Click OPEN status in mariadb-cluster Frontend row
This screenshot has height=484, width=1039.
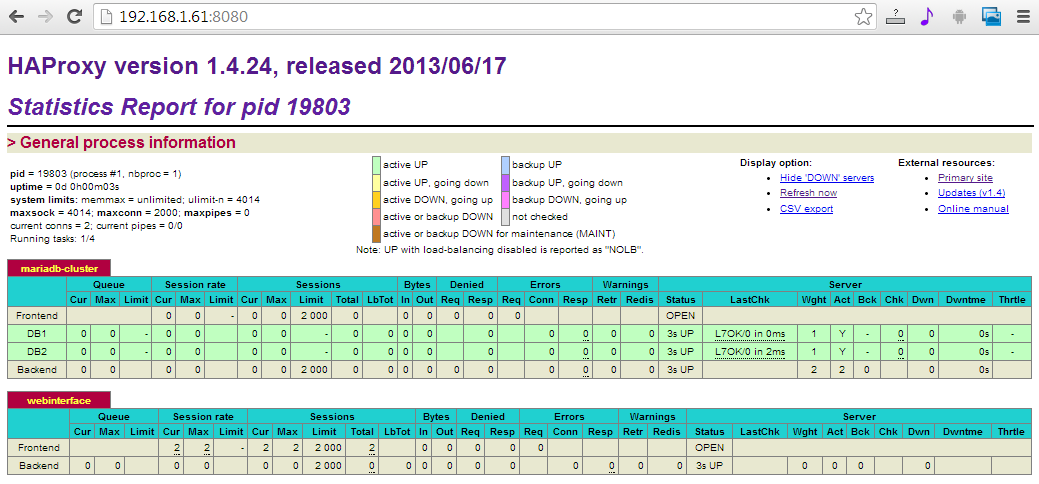681,316
